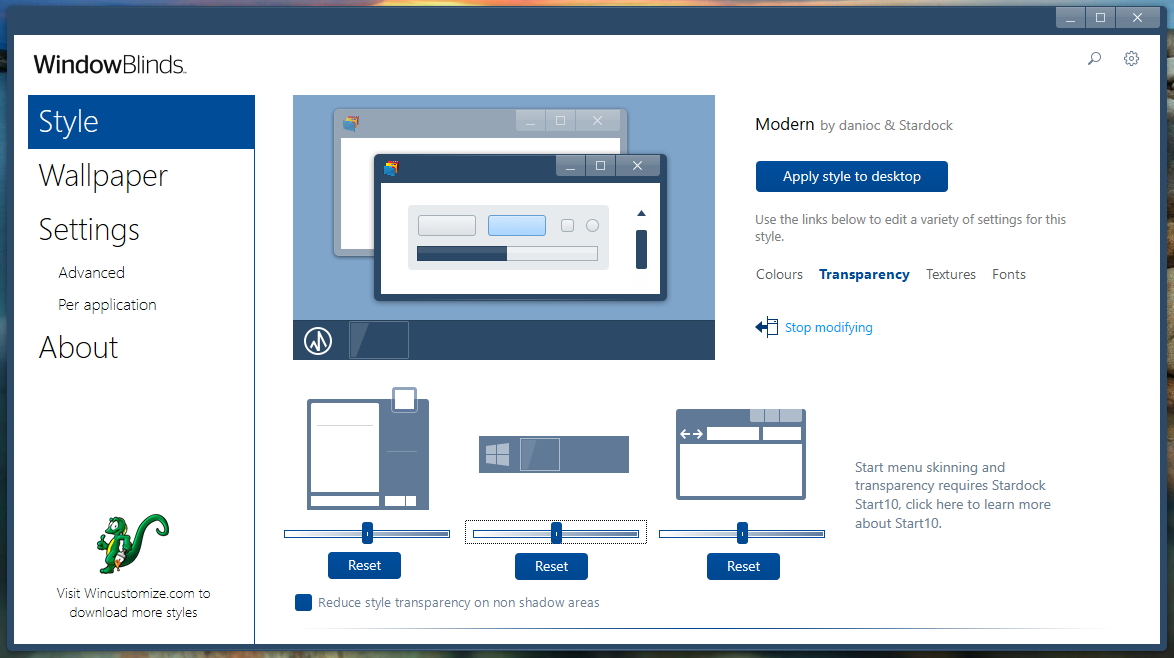Image resolution: width=1174 pixels, height=658 pixels.
Task: Click the Wincustomize green lizard mascot
Action: coord(133,543)
